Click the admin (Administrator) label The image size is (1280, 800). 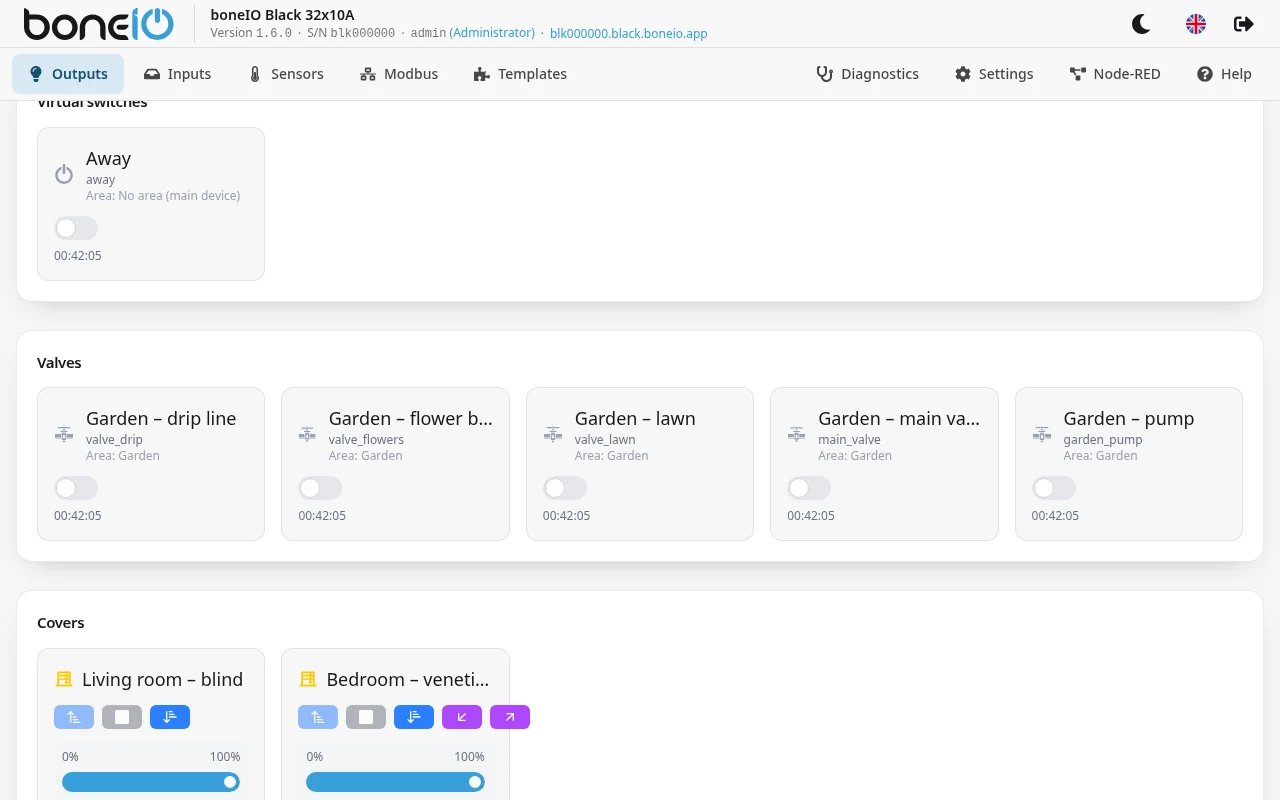pos(472,33)
